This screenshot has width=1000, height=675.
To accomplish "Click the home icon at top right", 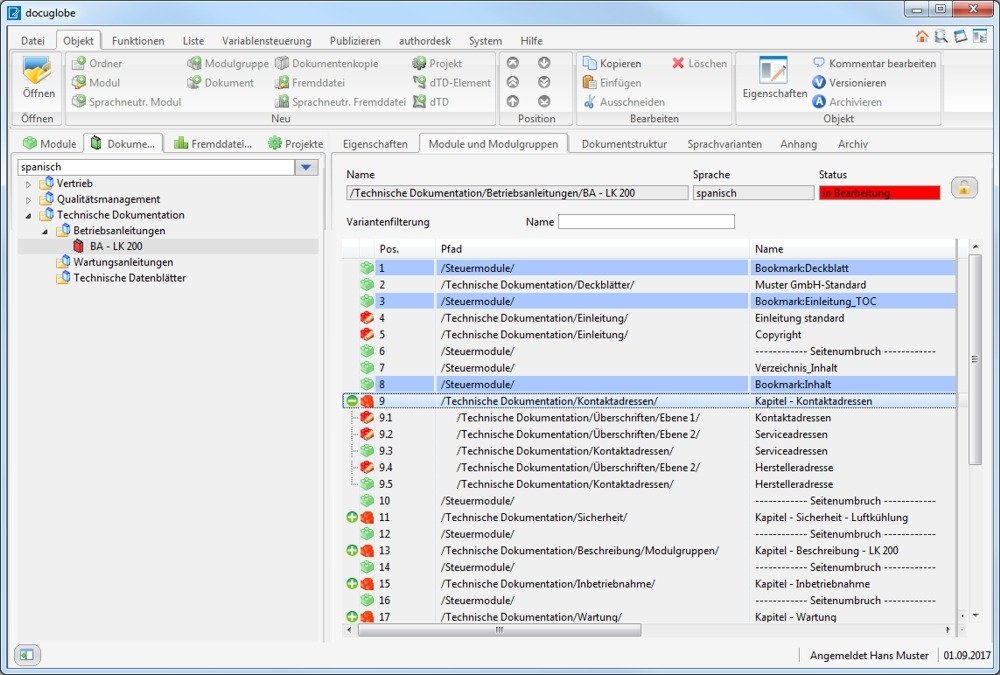I will (922, 36).
